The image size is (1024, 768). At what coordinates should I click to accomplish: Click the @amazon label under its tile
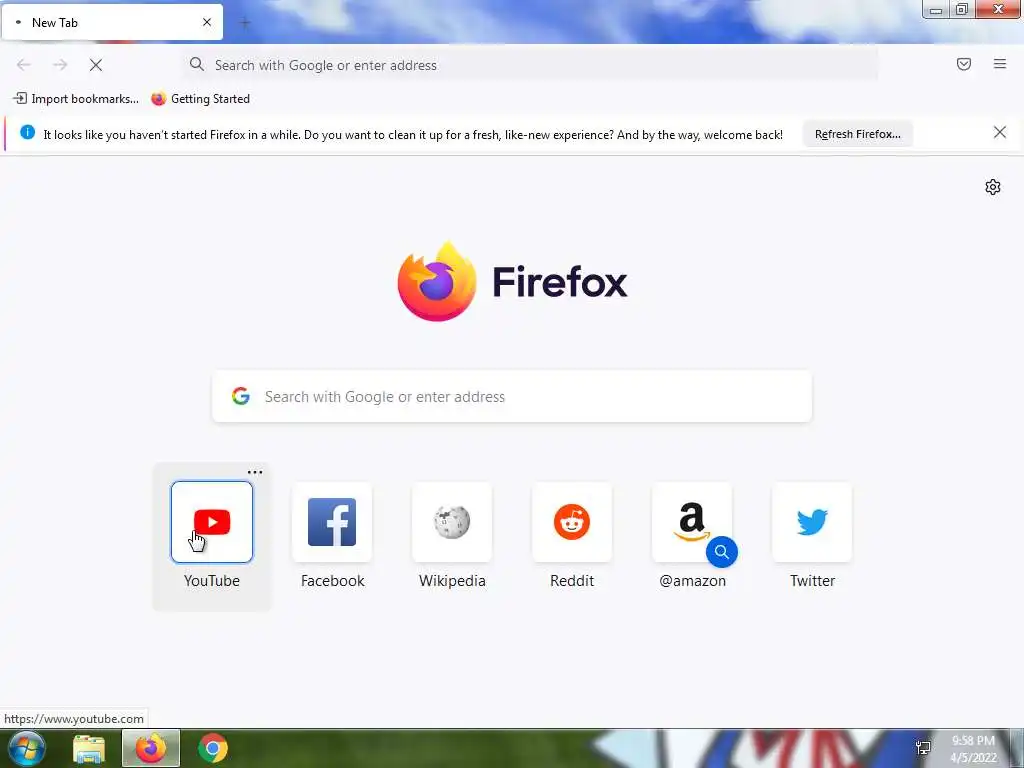click(x=692, y=581)
